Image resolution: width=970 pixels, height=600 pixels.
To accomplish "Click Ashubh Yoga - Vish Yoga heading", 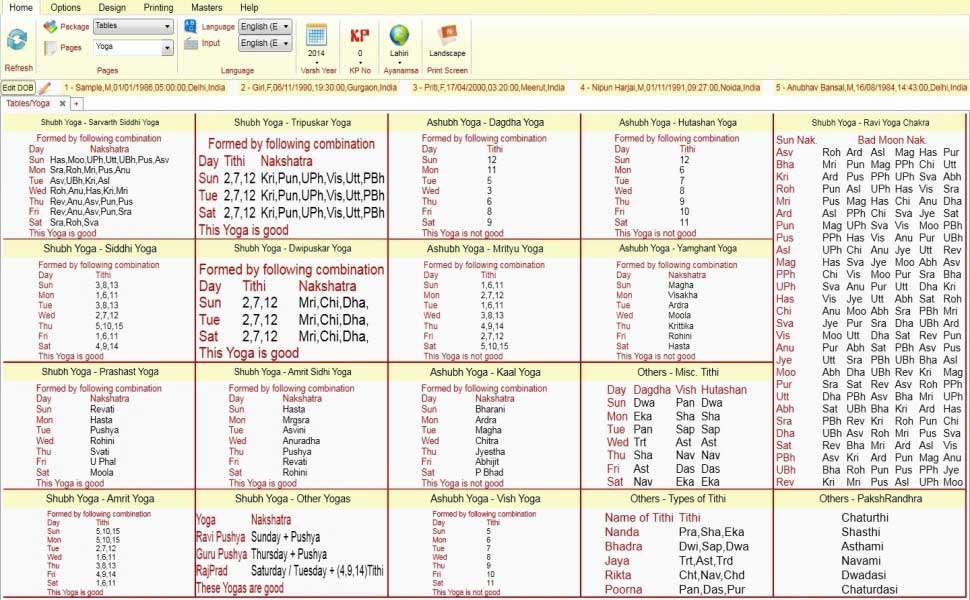I will click(486, 499).
